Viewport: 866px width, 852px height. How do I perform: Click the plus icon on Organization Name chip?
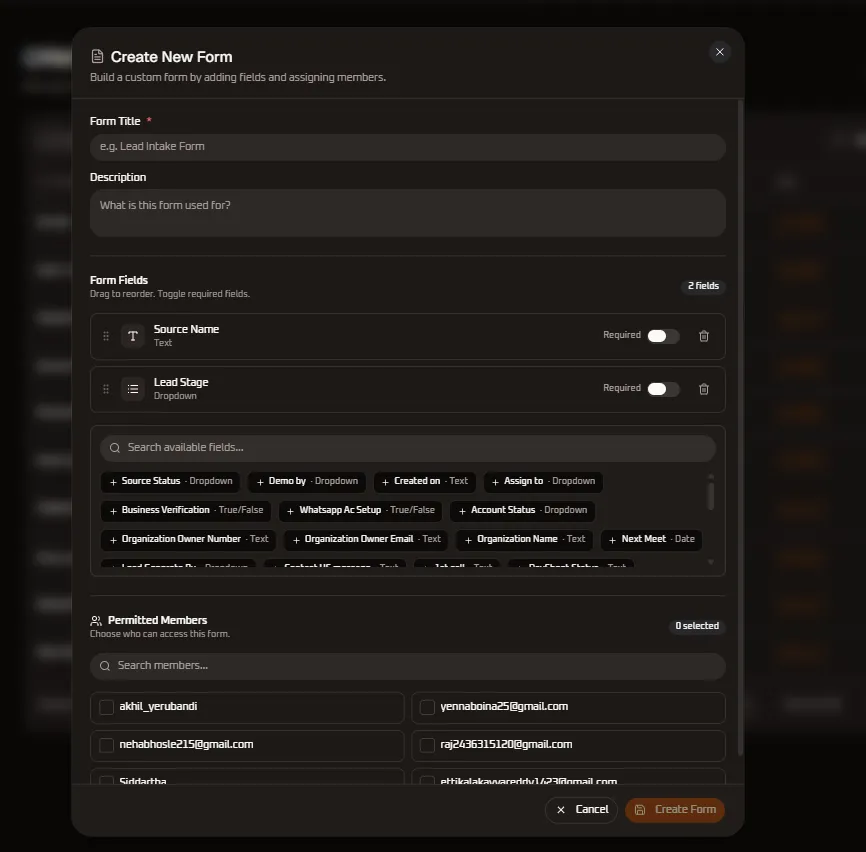(x=468, y=540)
